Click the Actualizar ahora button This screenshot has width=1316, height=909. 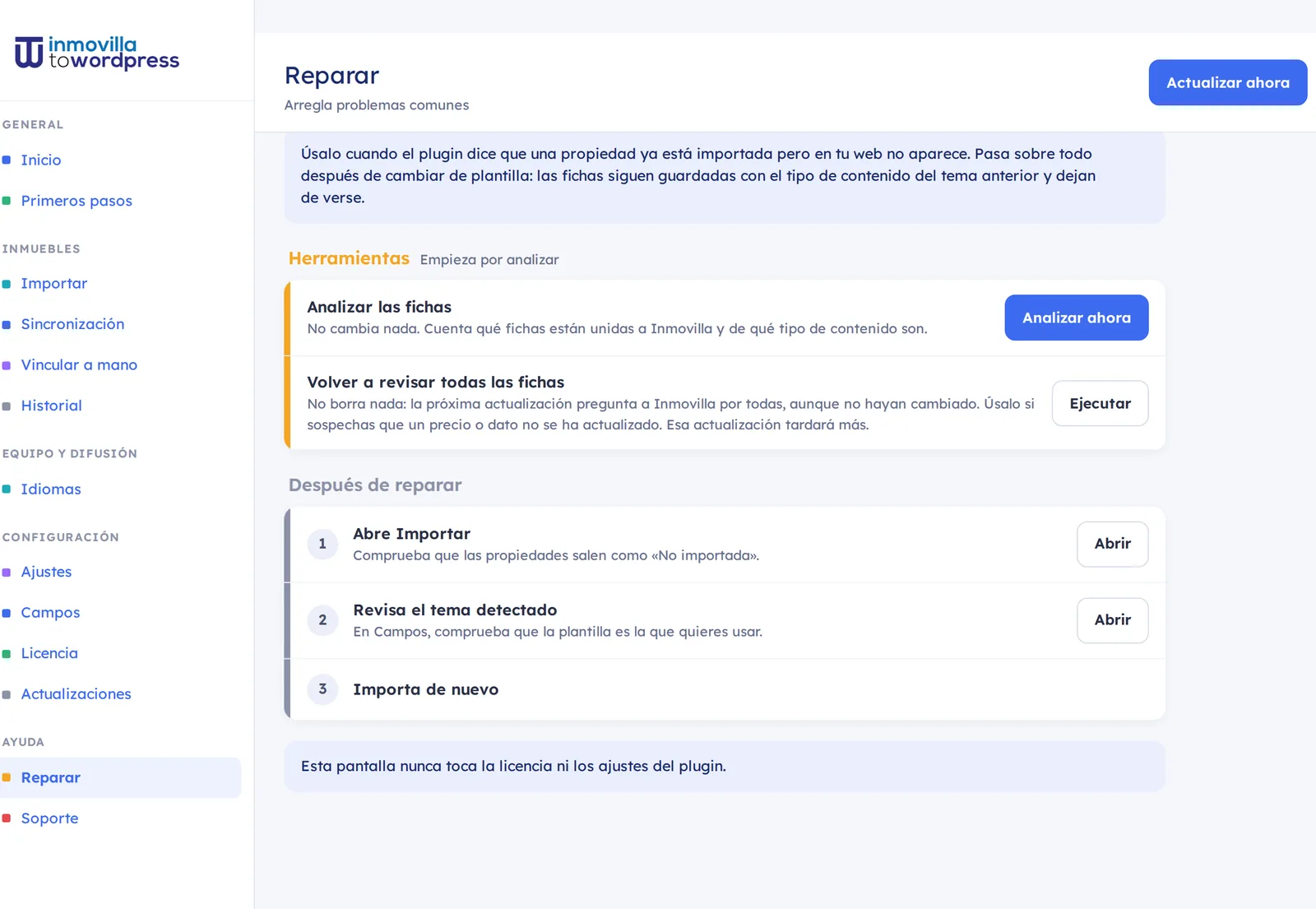[1228, 82]
